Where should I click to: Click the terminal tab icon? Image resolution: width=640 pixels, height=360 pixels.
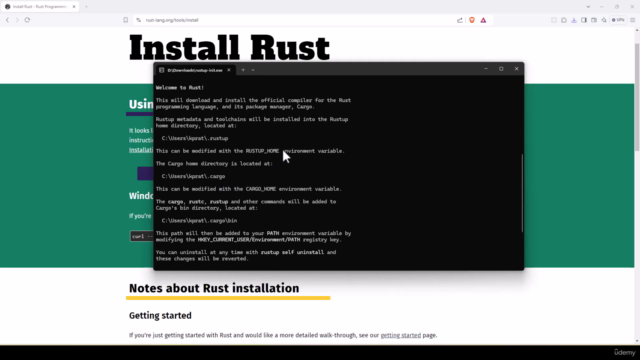(162, 70)
